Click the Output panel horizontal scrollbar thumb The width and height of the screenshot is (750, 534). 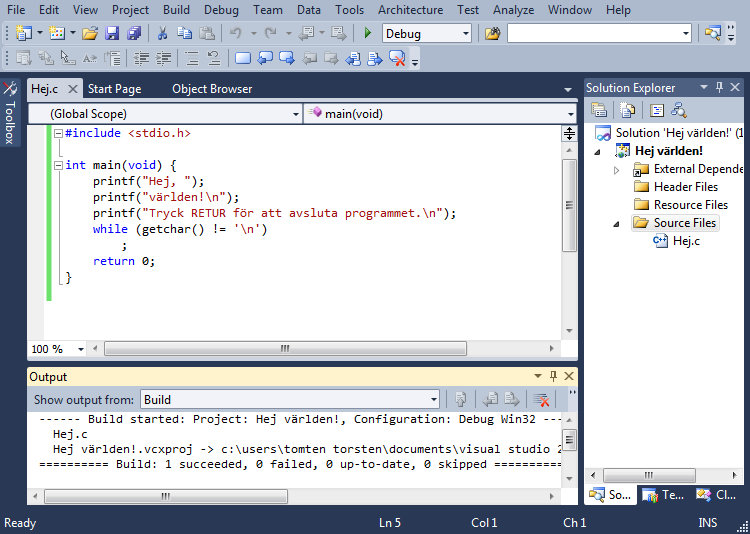[165, 496]
